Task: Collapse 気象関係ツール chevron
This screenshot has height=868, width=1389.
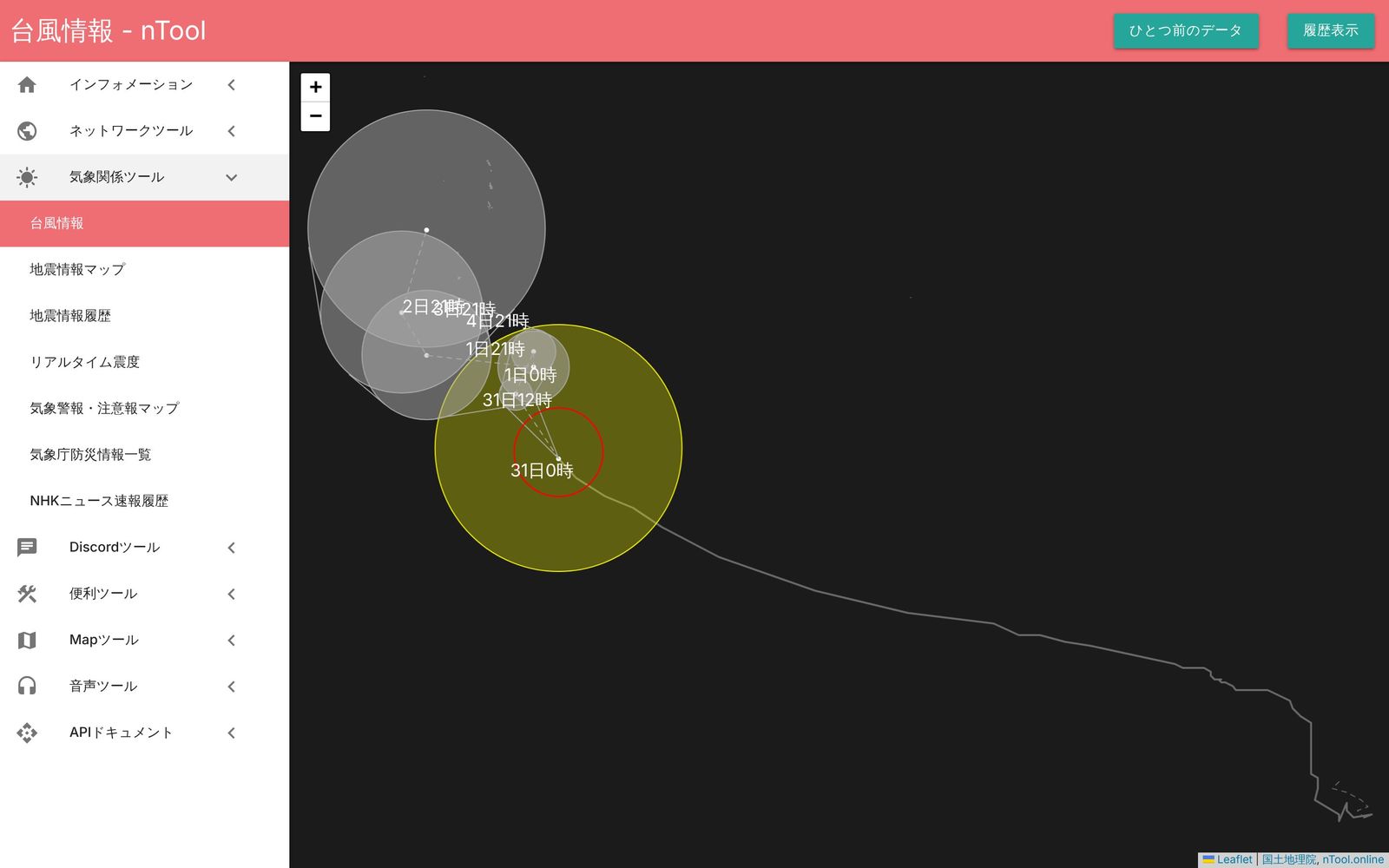Action: click(x=232, y=177)
